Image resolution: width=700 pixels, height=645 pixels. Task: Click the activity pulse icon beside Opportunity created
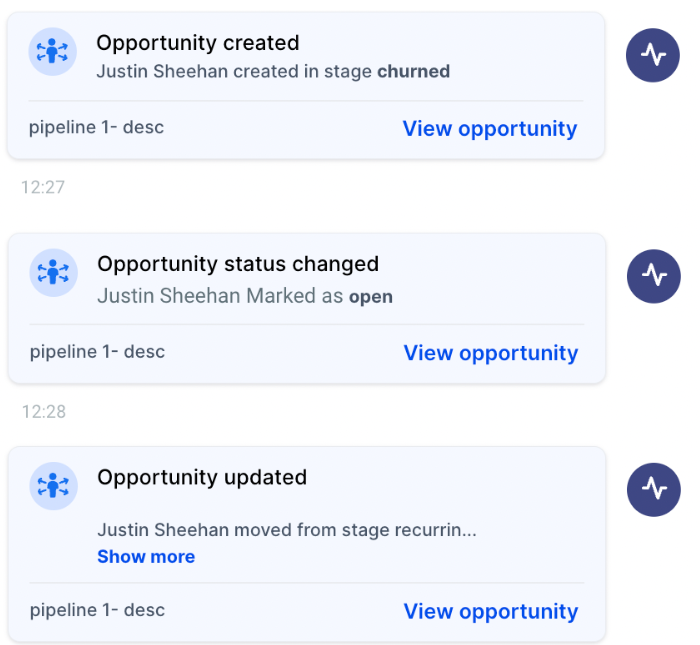click(653, 55)
